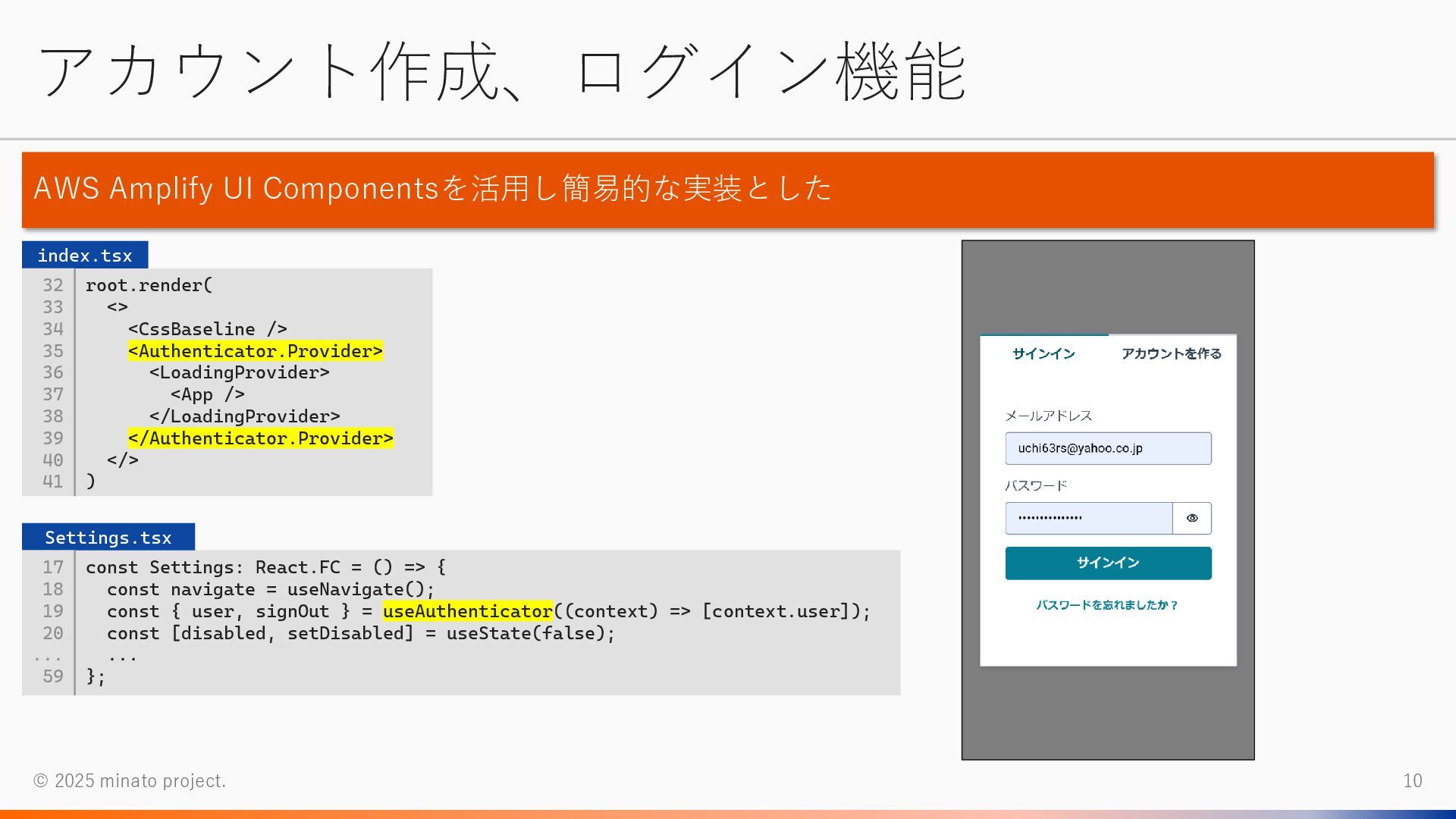The height and width of the screenshot is (819, 1456).
Task: Click the 2025 minato project copyright text
Action: tap(130, 781)
